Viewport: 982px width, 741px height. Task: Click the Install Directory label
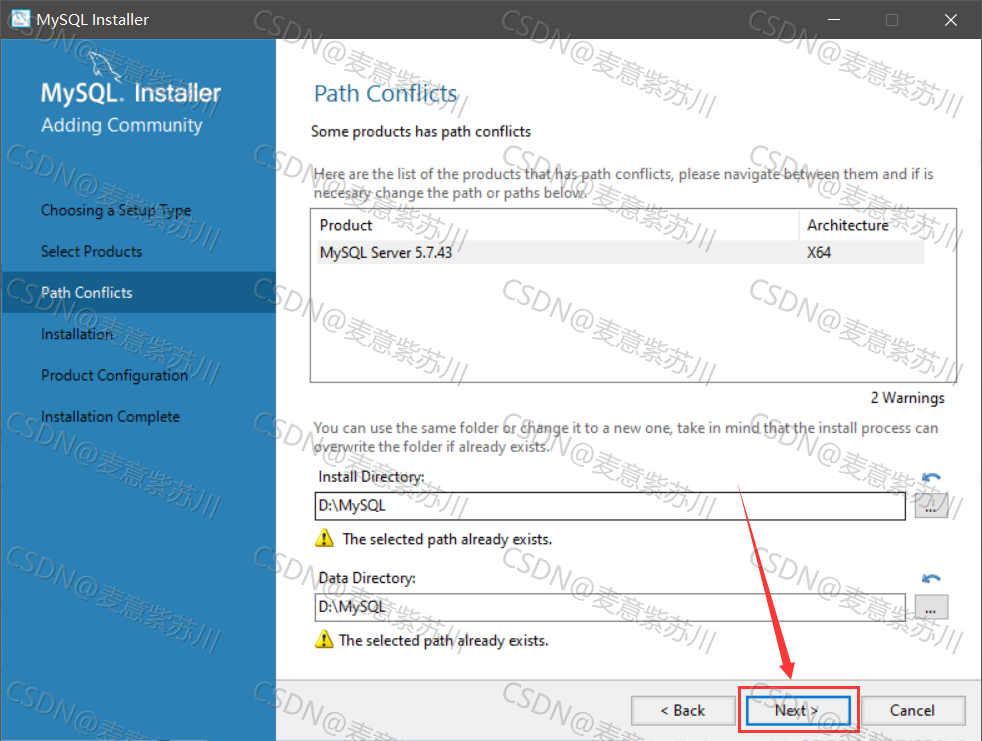371,477
